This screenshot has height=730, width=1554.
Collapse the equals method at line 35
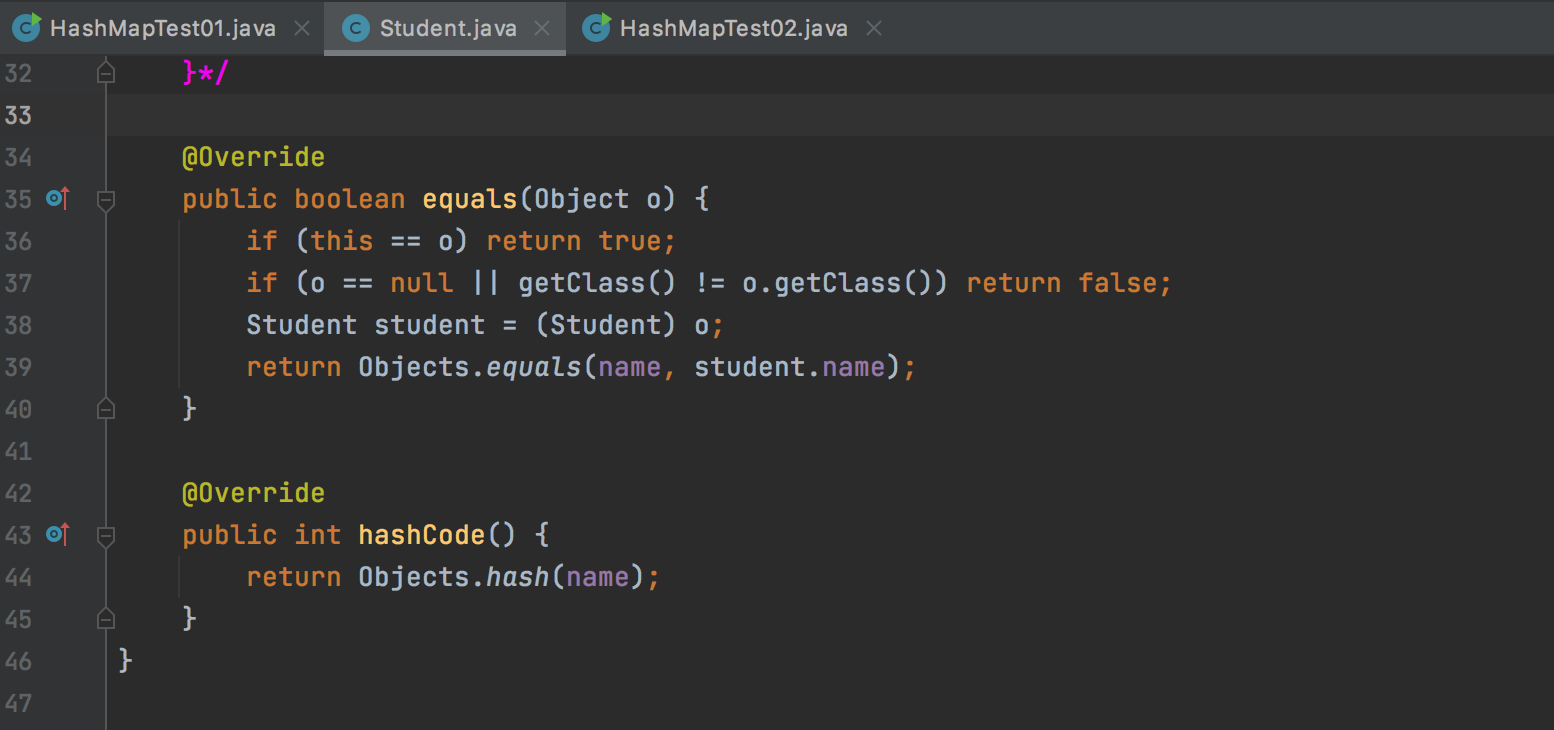(x=106, y=200)
